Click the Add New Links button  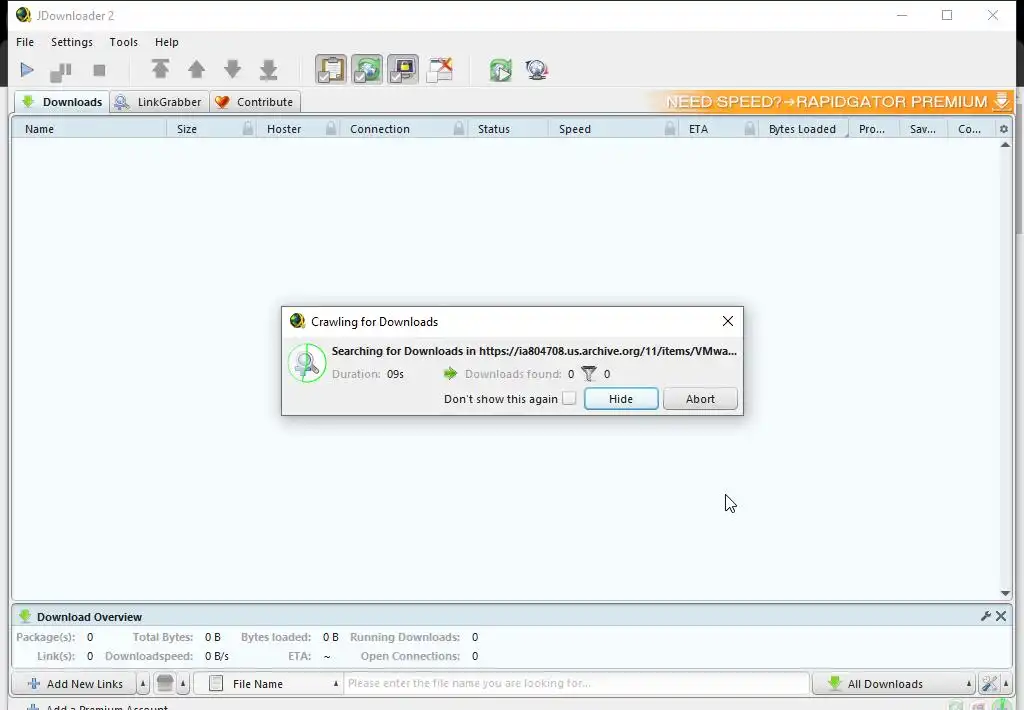[74, 684]
